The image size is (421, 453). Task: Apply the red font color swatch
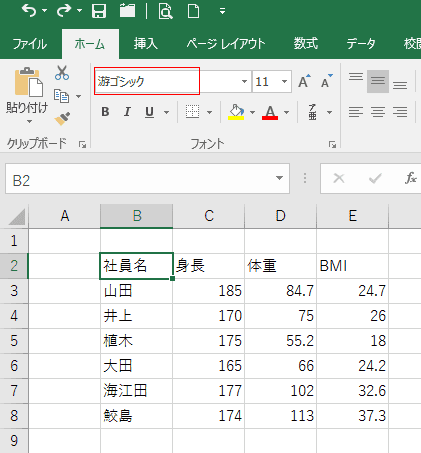coord(270,112)
